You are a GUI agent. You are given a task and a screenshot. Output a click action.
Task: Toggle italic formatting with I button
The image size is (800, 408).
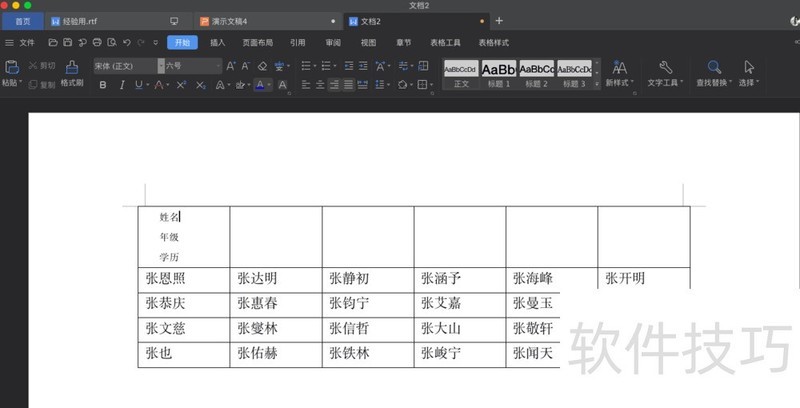[122, 85]
